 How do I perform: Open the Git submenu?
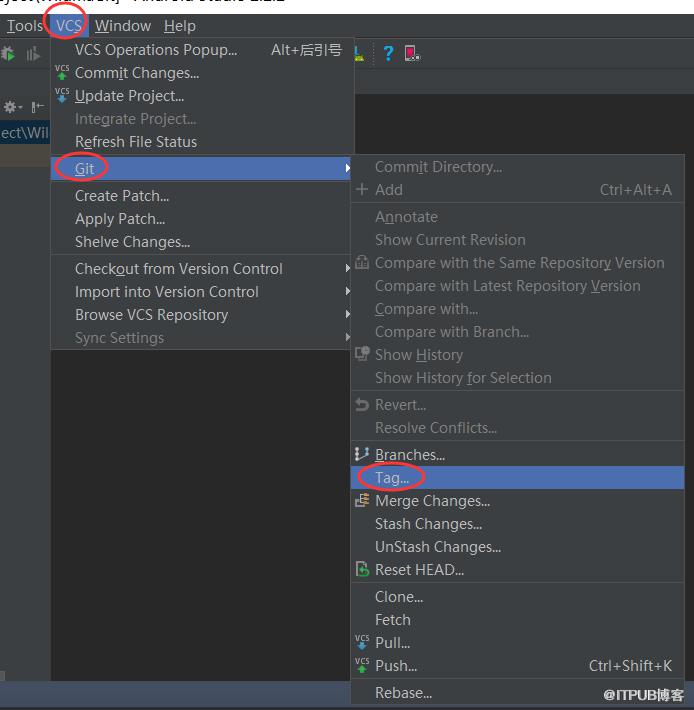pyautogui.click(x=201, y=168)
